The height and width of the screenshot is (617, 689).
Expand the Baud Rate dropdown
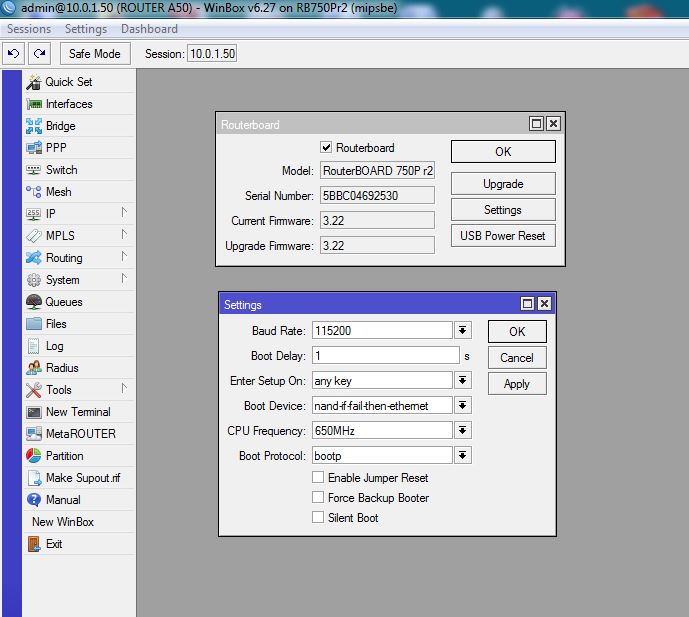462,330
